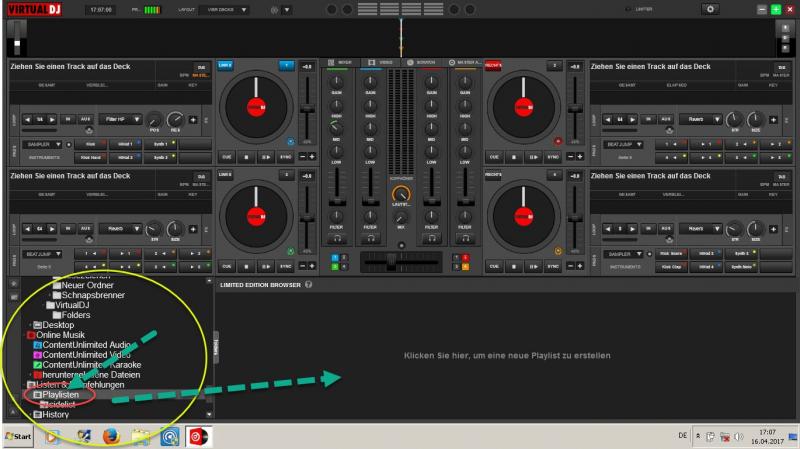Open the BEAT JUMP pads dropdown on top-right deck
The height and width of the screenshot is (449, 800).
tap(623, 144)
